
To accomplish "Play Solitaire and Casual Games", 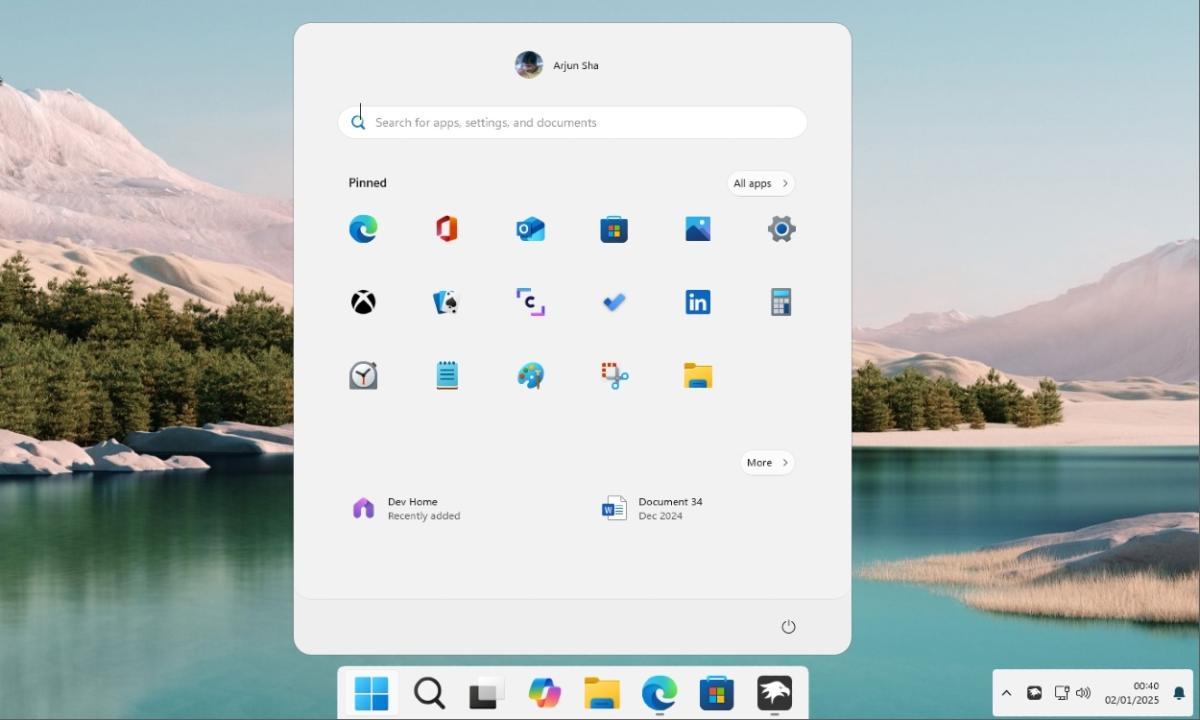I will tap(447, 301).
